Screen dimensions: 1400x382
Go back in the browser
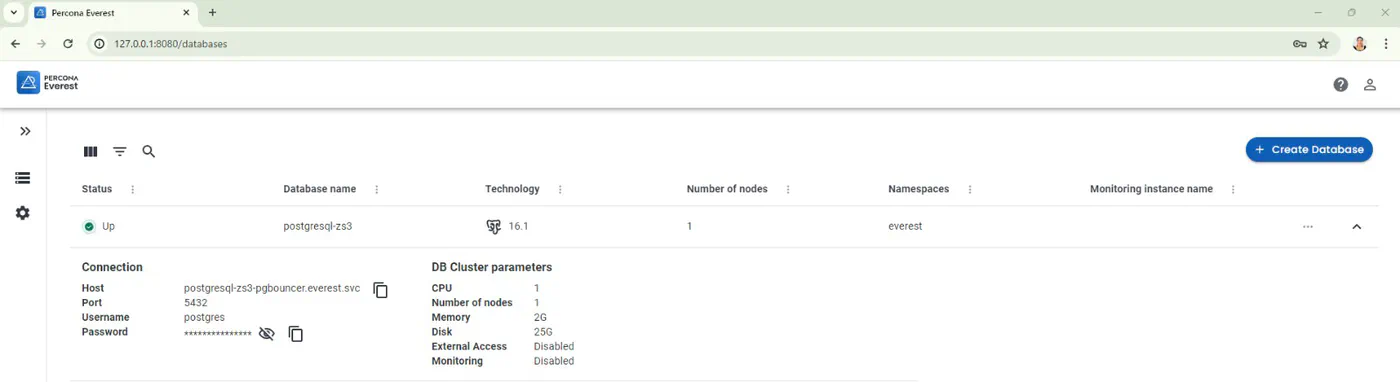point(15,44)
